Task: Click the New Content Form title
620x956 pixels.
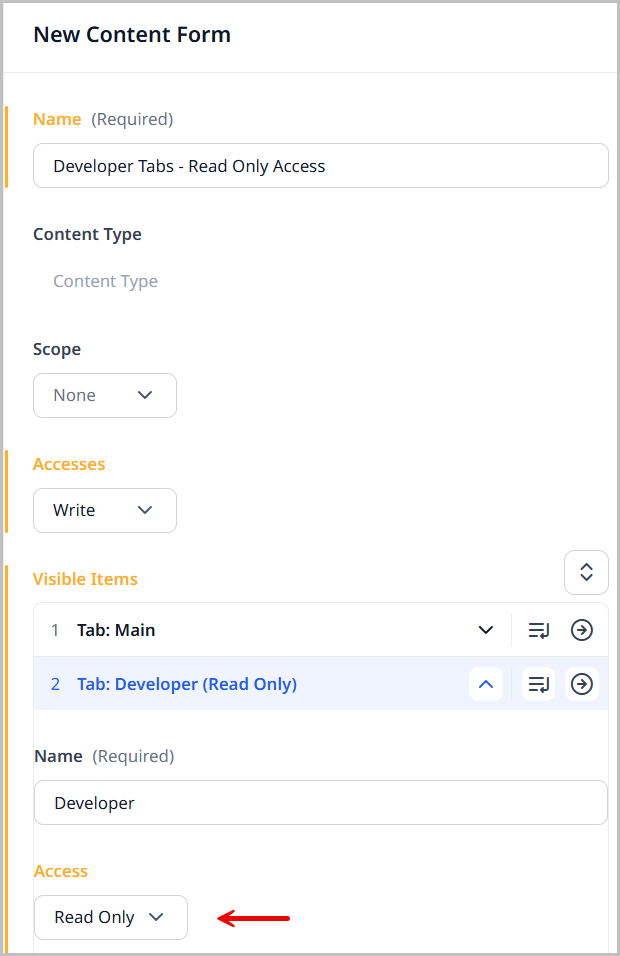Action: point(131,34)
